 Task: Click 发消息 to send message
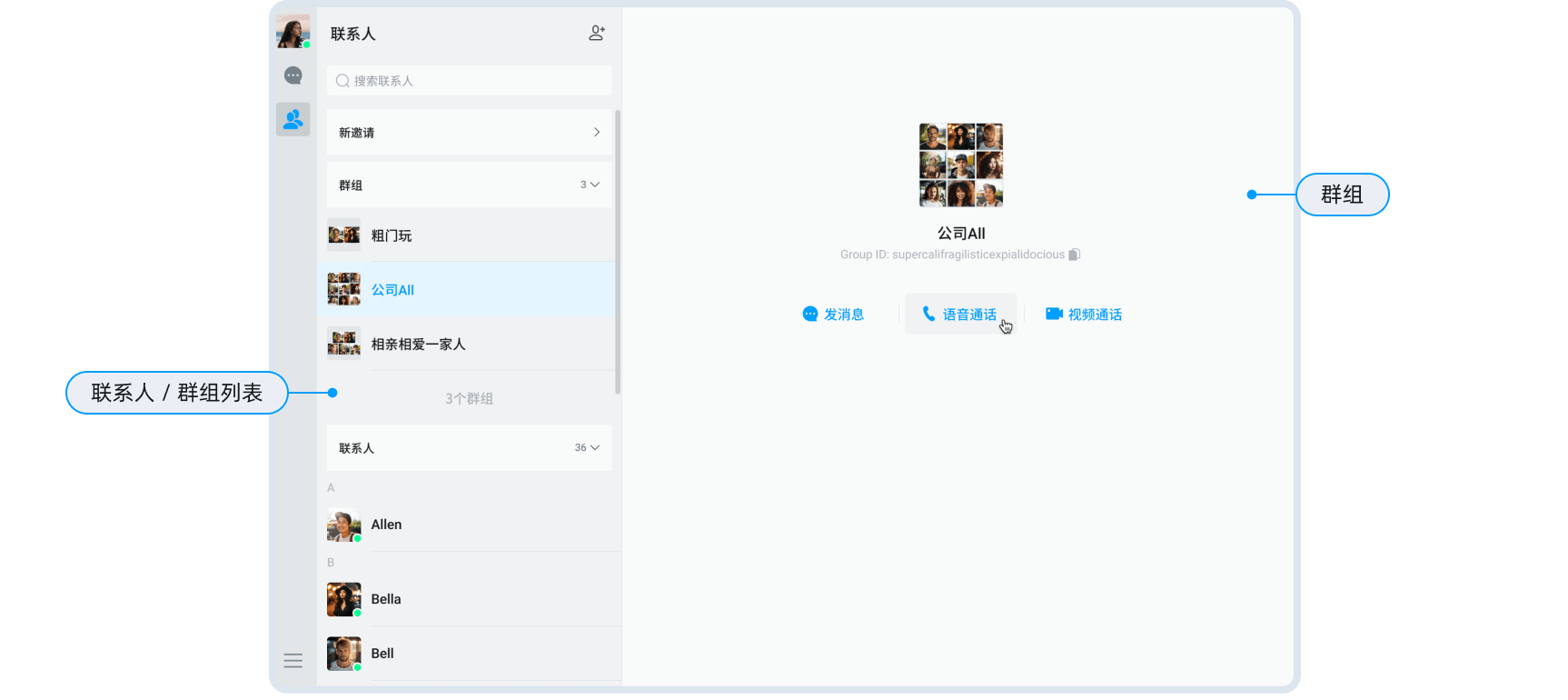(833, 315)
